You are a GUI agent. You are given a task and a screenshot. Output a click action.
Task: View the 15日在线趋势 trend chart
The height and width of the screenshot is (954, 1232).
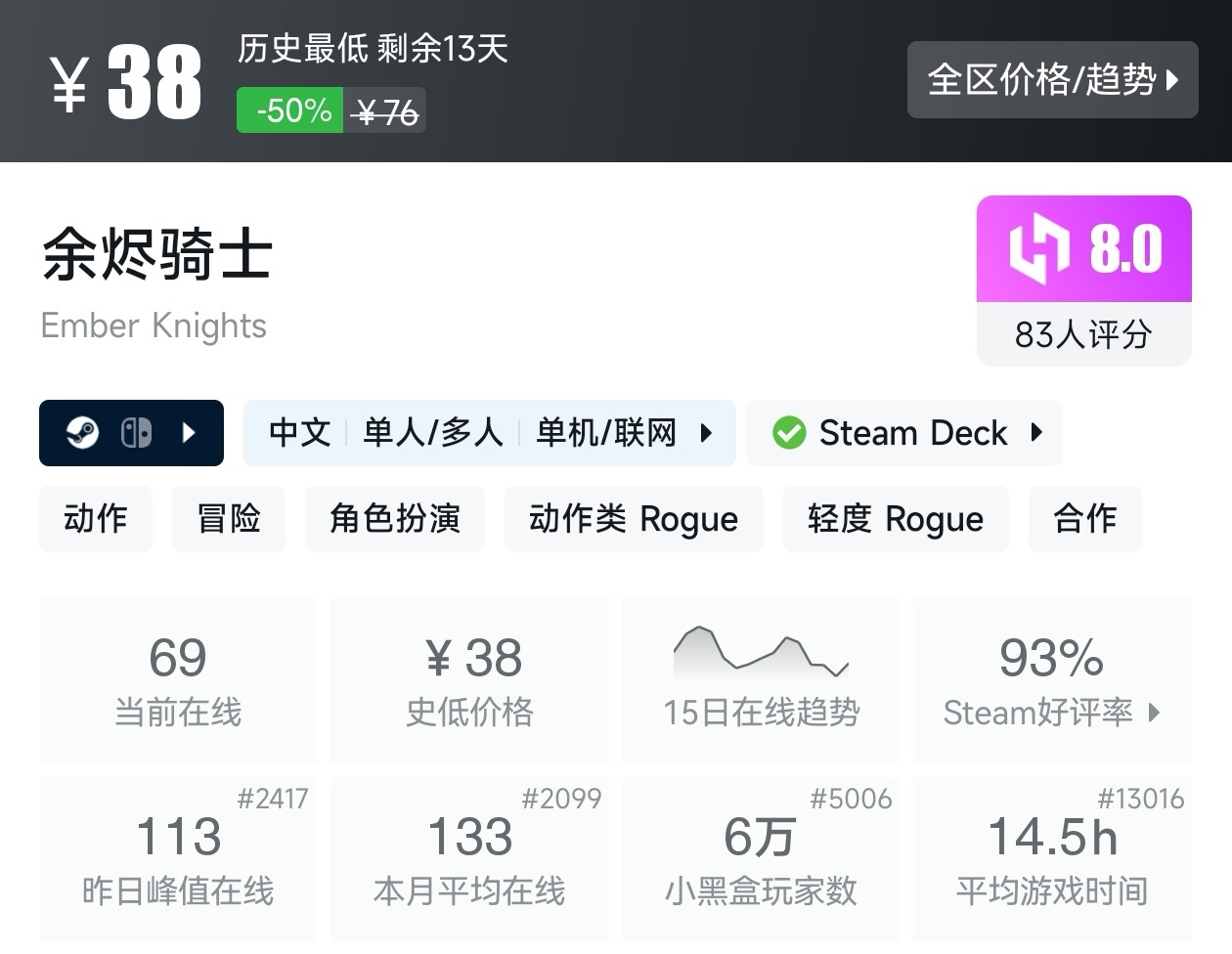pyautogui.click(x=761, y=679)
